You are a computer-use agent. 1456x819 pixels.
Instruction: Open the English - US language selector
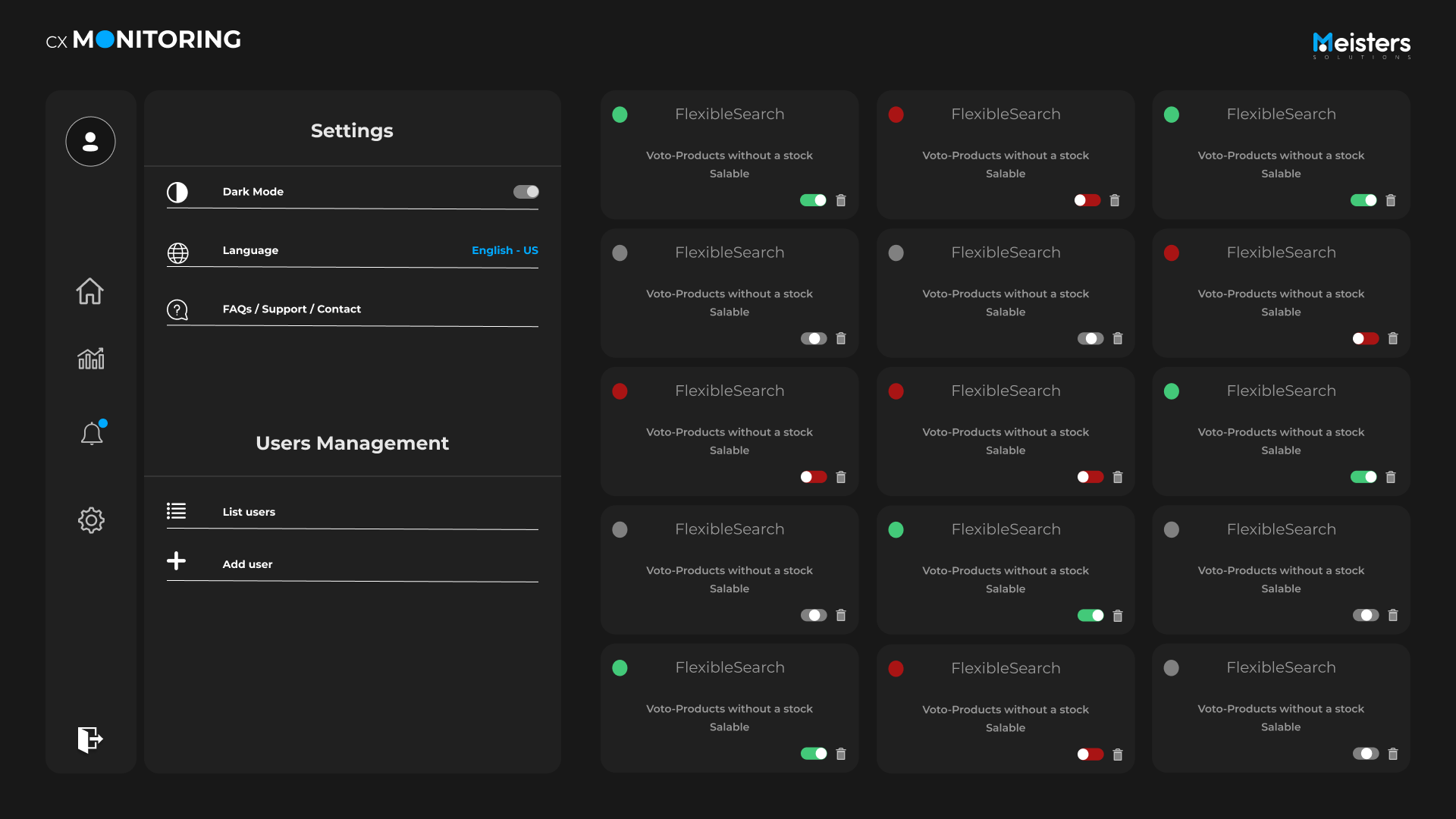point(504,250)
